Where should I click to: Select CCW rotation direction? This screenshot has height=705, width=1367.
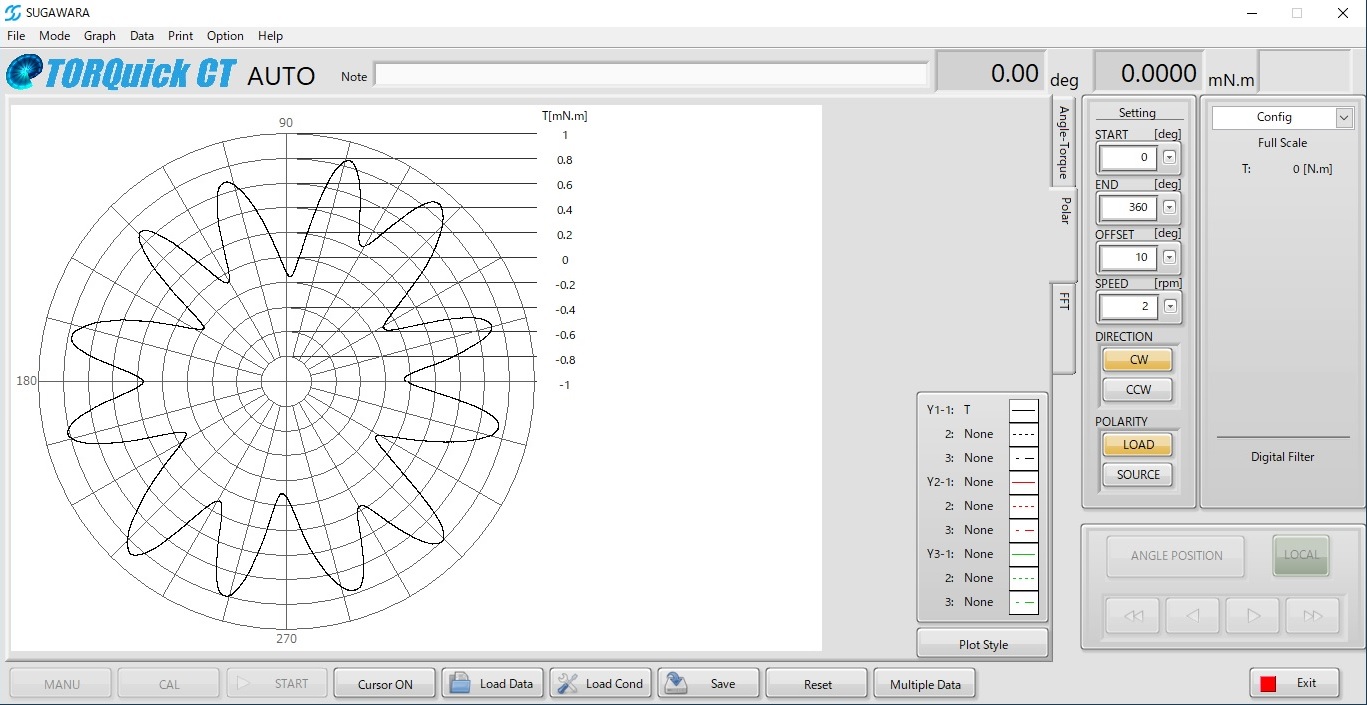1138,390
